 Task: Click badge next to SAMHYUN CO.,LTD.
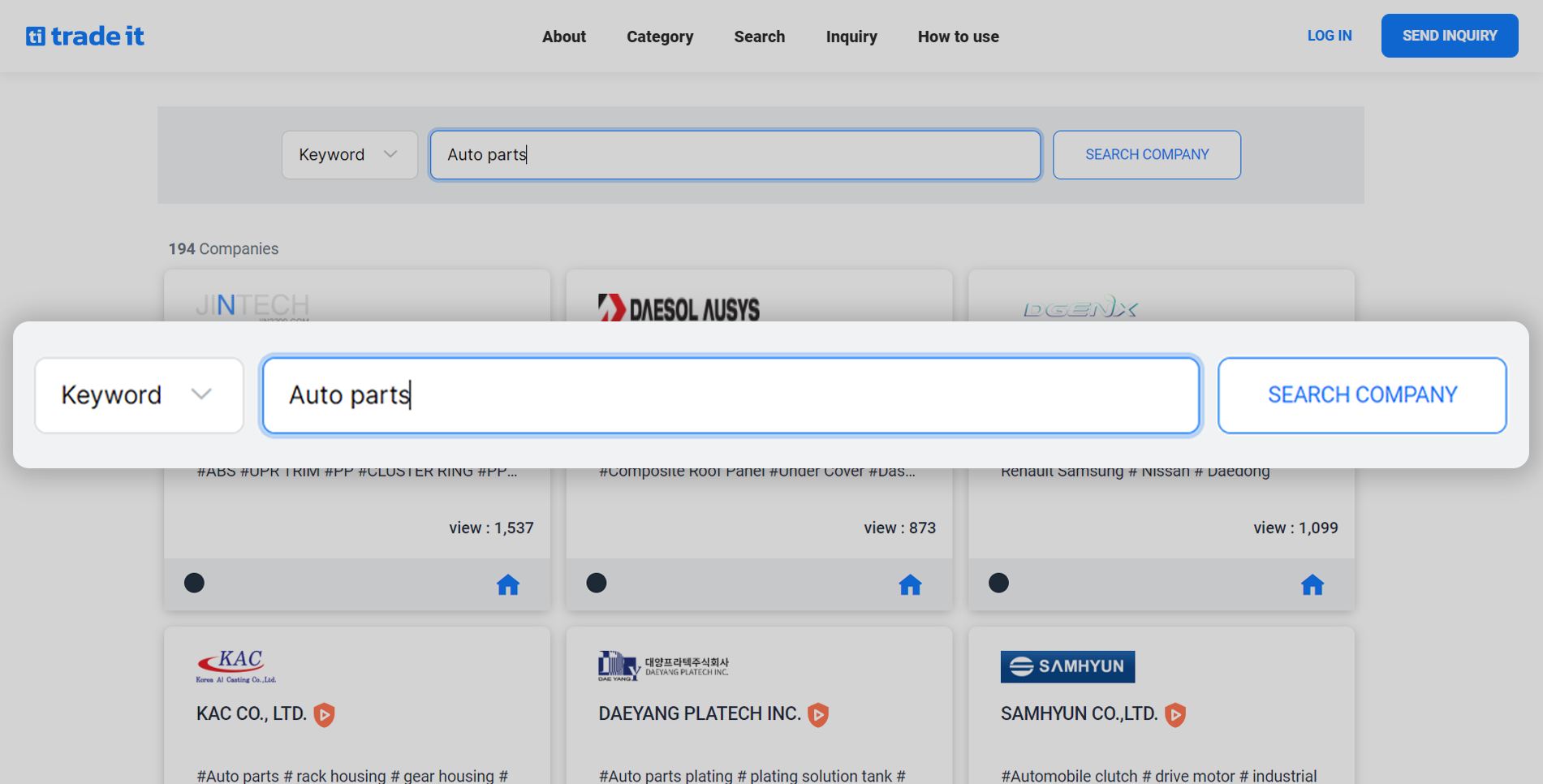coord(1174,714)
